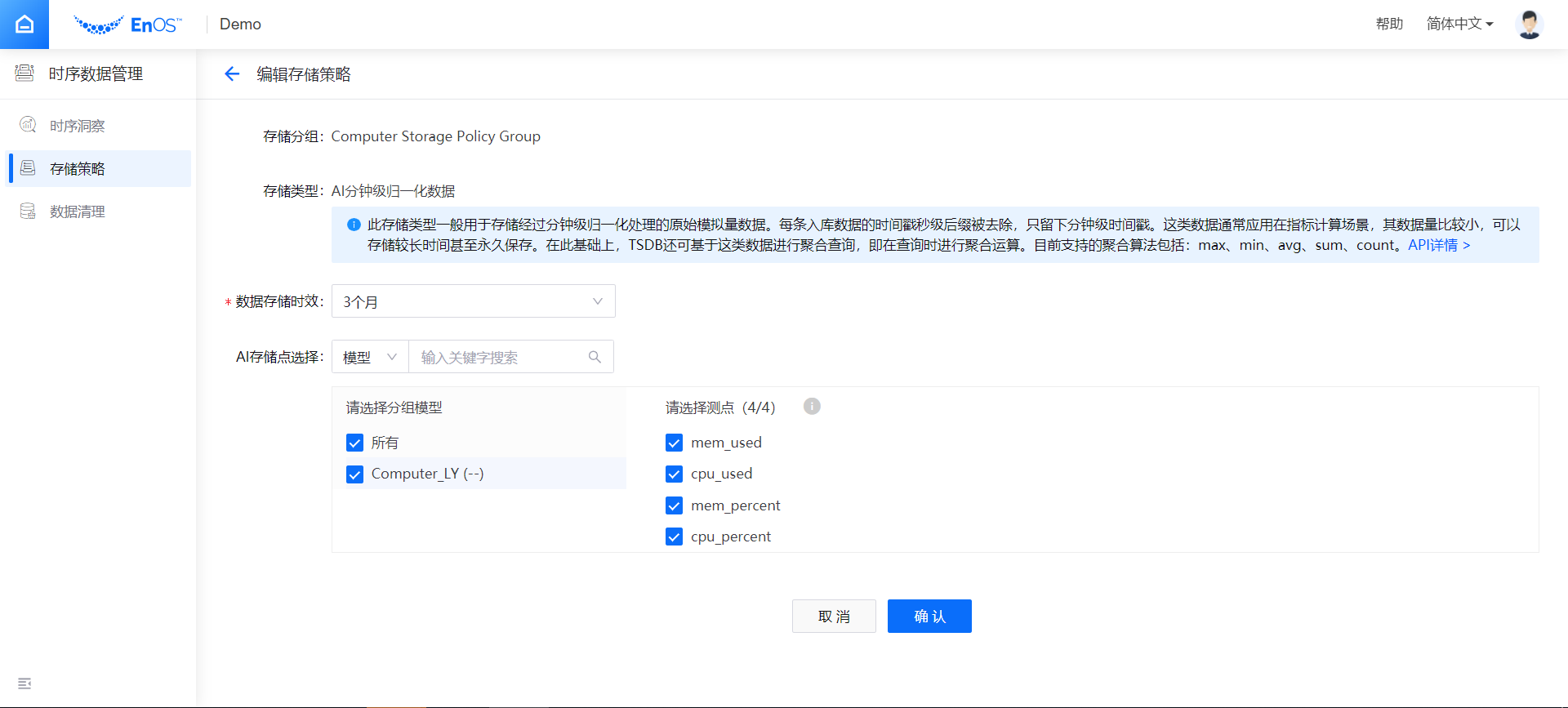The width and height of the screenshot is (1568, 708).
Task: Click the AI分钟级归一化数据 storage type text
Action: point(393,191)
